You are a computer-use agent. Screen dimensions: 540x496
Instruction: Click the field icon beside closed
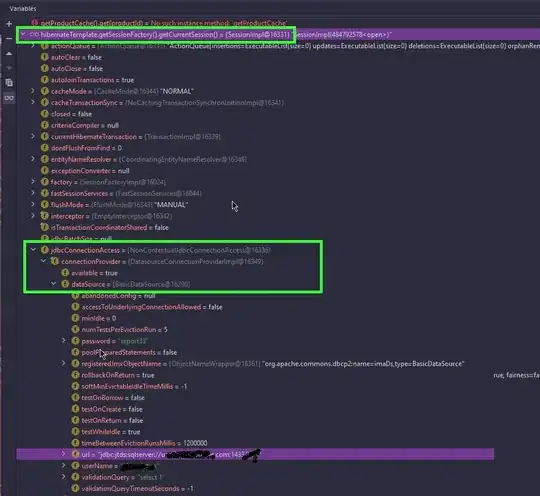point(45,114)
